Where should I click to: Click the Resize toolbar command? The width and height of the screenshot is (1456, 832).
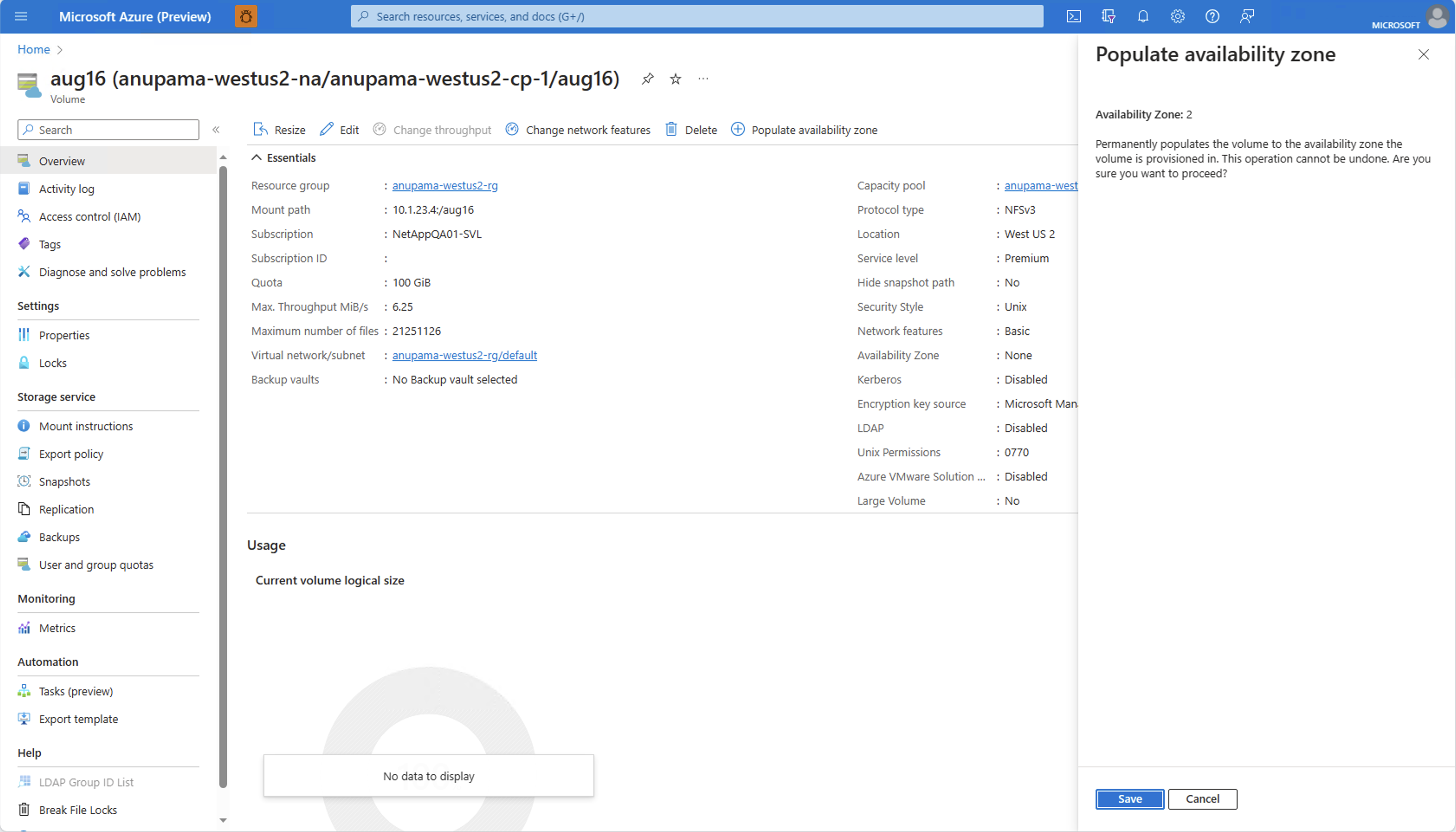[280, 130]
